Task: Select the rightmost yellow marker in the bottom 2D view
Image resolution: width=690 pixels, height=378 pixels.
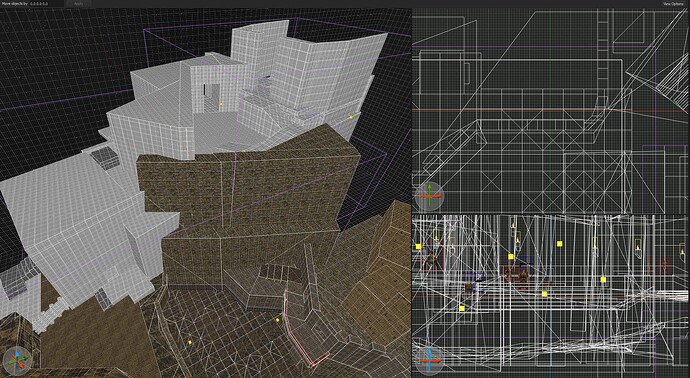Action: click(603, 279)
